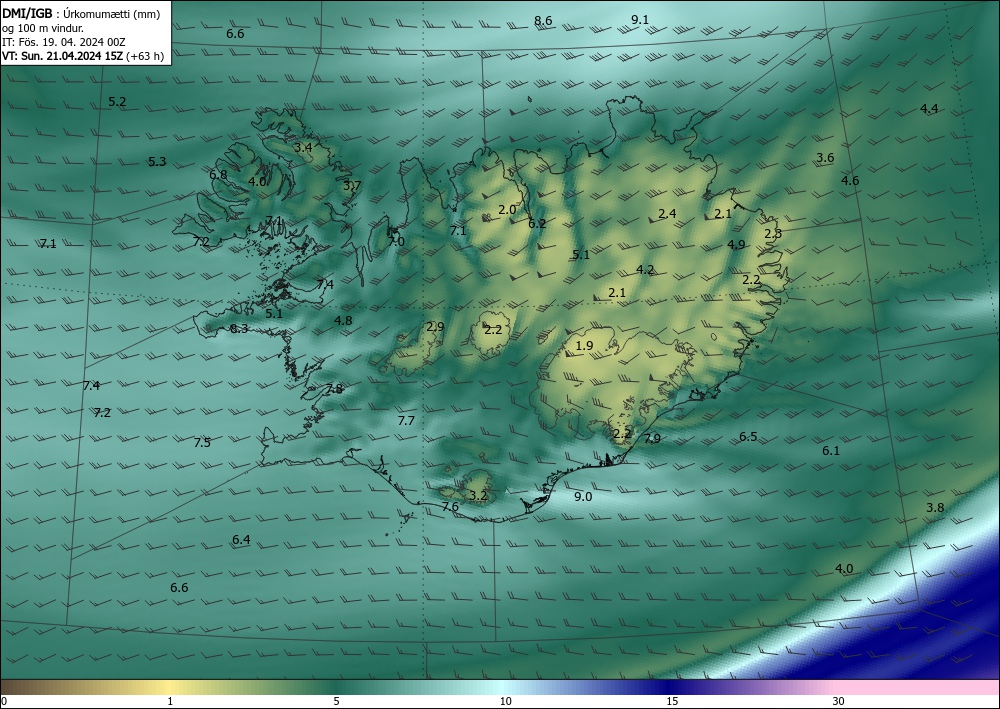Click the 'VT: Sun. 21.04.2024 15Z' valid time
The height and width of the screenshot is (709, 1000).
click(63, 56)
